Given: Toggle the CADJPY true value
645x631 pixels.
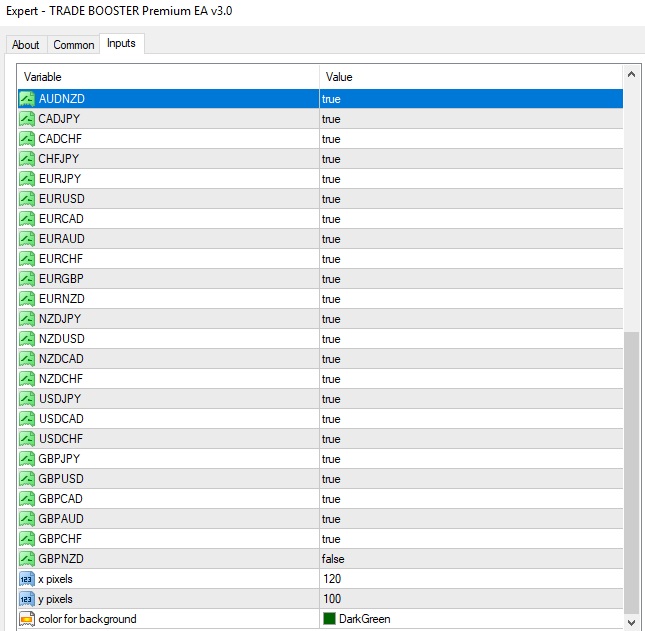Looking at the screenshot, I should [x=331, y=119].
